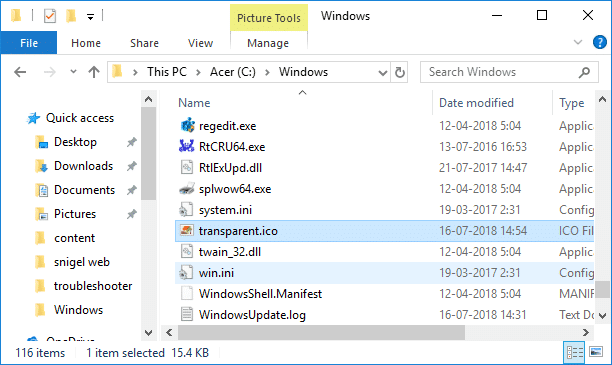Open the Customize Quick Access Toolbar dropdown
The width and height of the screenshot is (612, 365).
point(90,17)
